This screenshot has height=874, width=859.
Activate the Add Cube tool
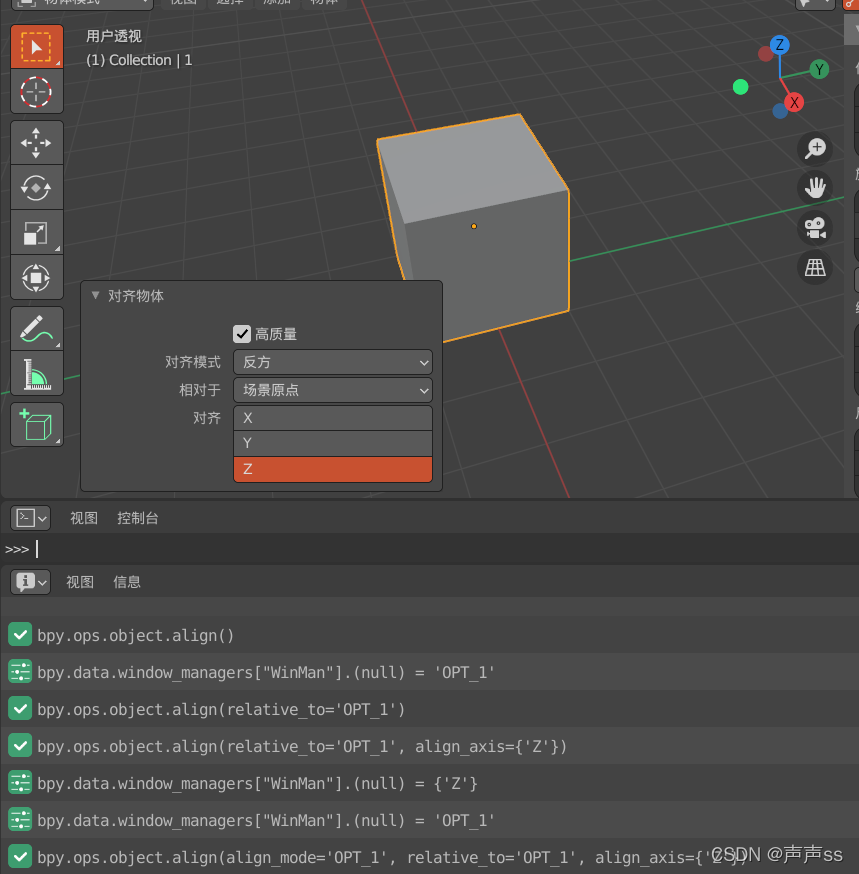click(x=37, y=425)
